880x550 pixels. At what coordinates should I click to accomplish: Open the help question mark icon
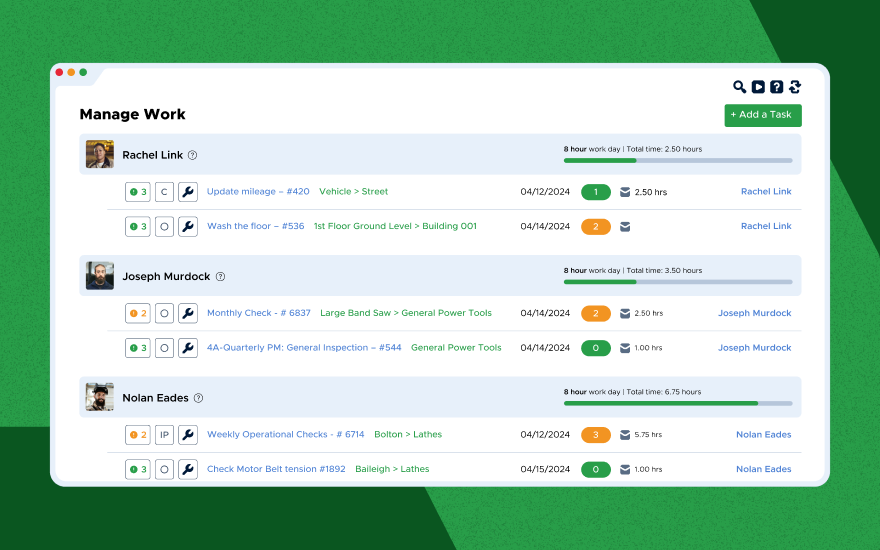776,87
